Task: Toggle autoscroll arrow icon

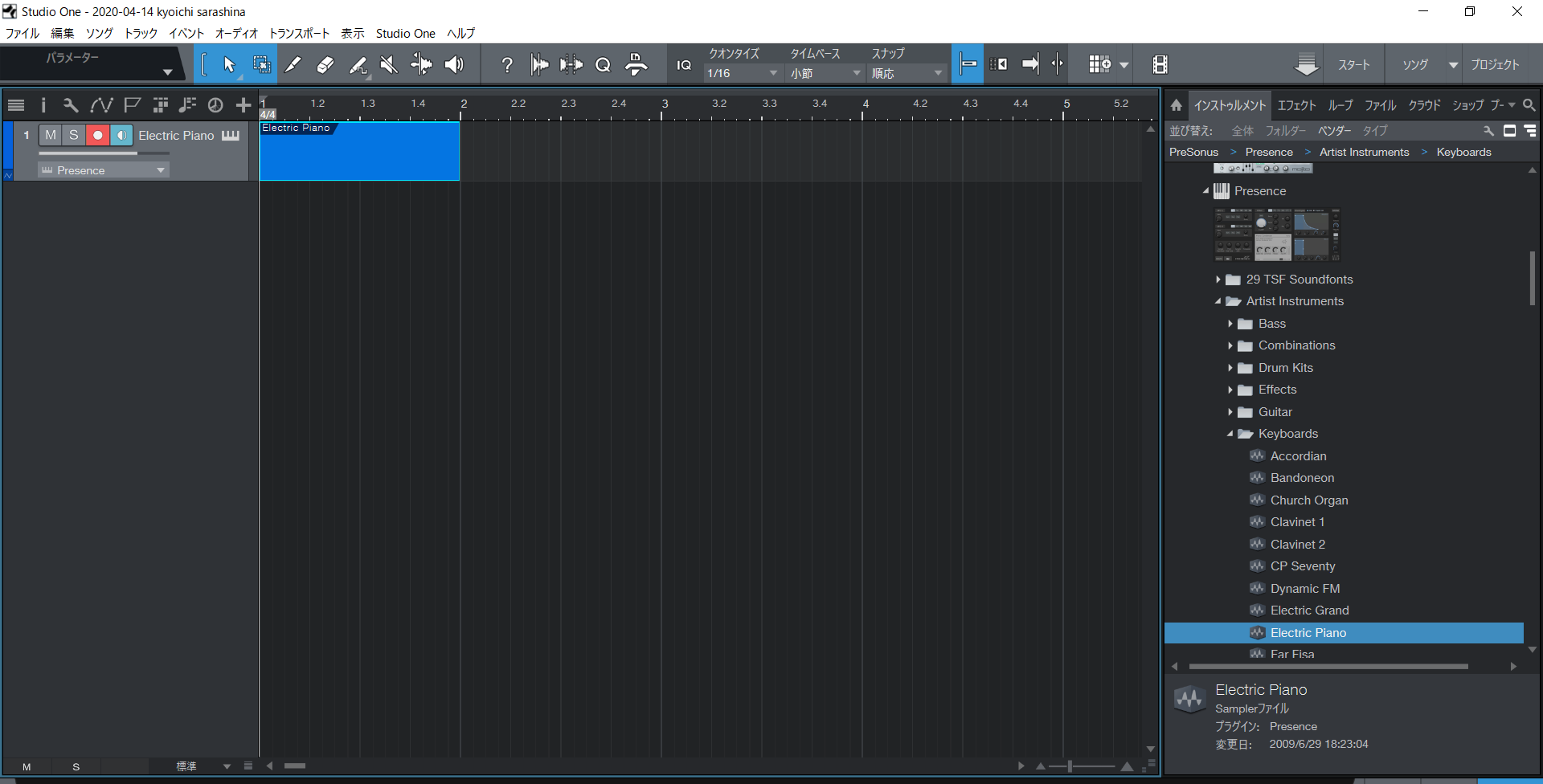Action: tap(1030, 64)
